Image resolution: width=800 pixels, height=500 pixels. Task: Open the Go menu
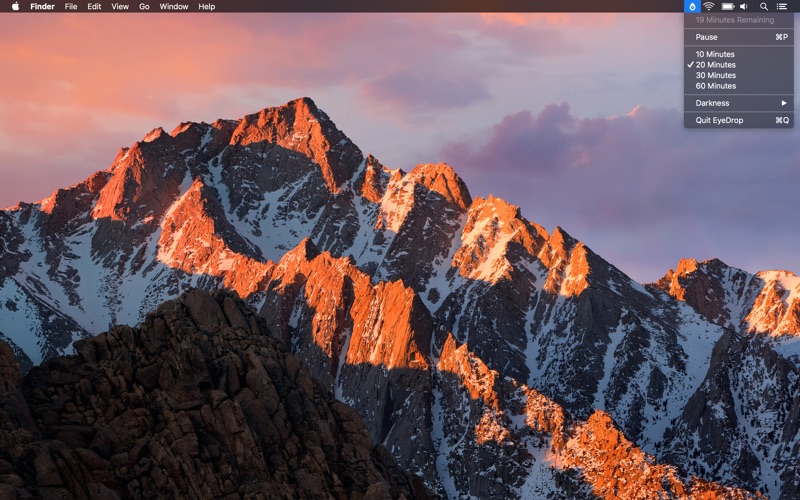(x=144, y=6)
